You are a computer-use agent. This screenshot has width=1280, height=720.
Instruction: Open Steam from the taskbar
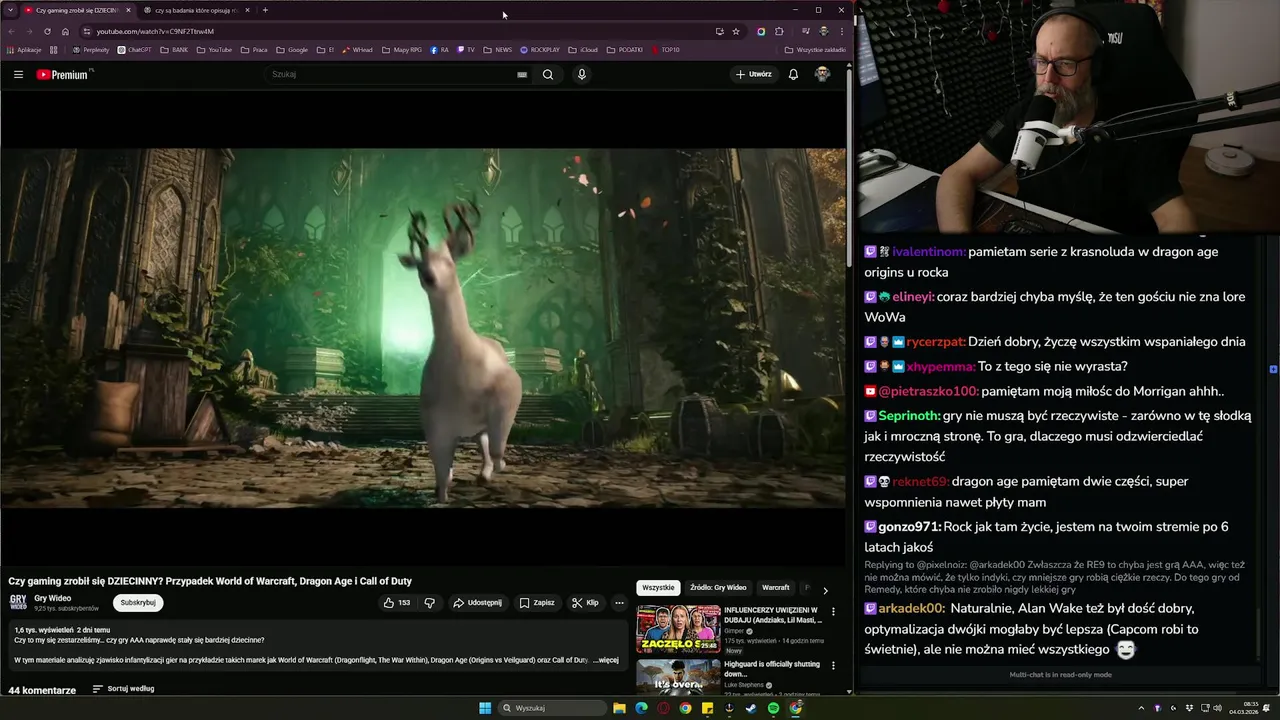[x=751, y=708]
